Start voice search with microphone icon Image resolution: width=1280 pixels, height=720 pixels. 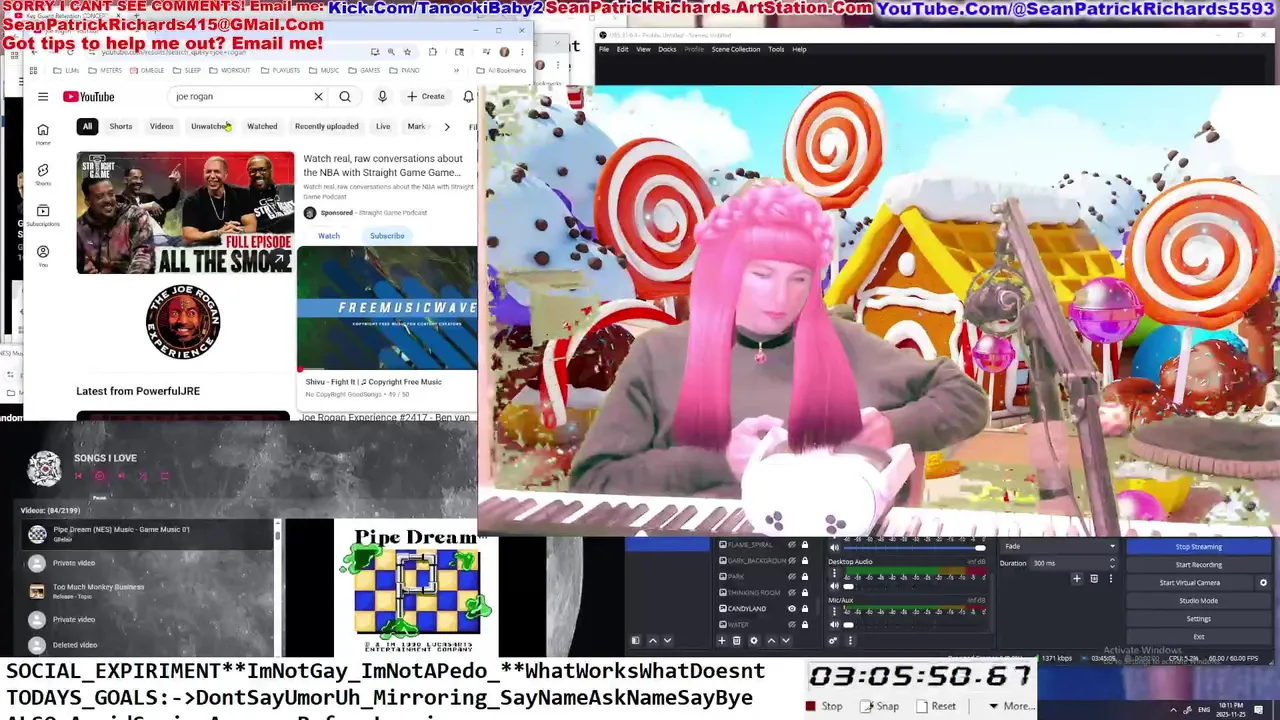(x=382, y=97)
